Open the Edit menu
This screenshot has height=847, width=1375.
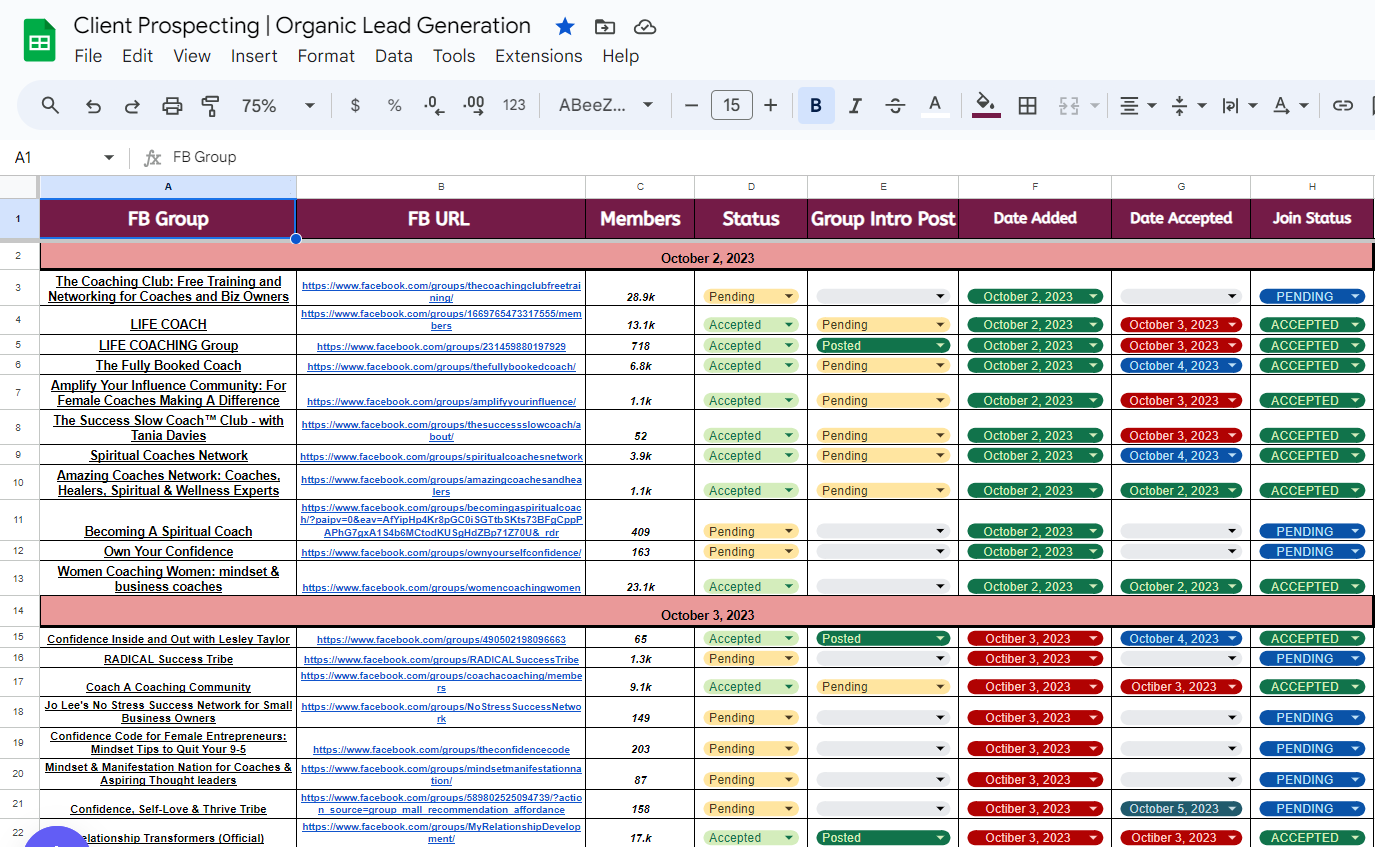[x=137, y=56]
